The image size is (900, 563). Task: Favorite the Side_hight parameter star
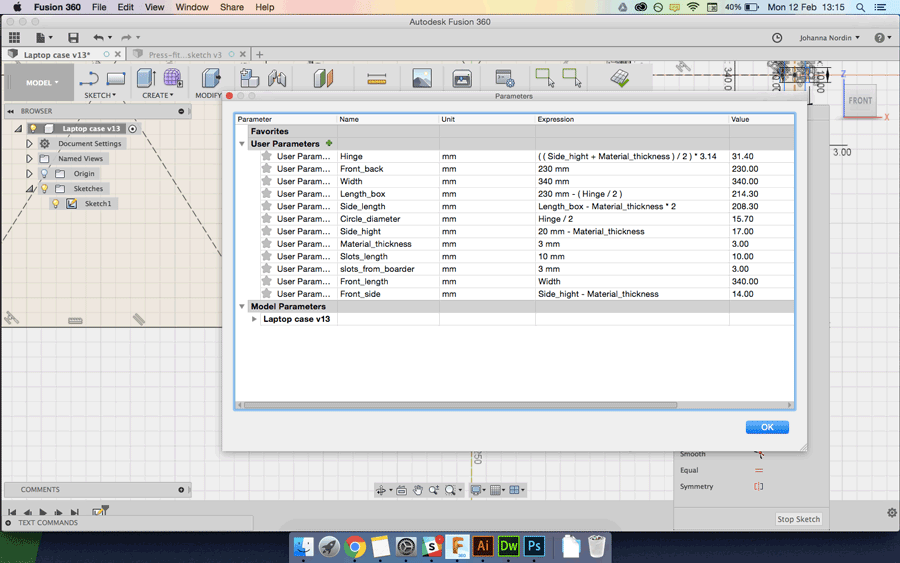coord(266,231)
